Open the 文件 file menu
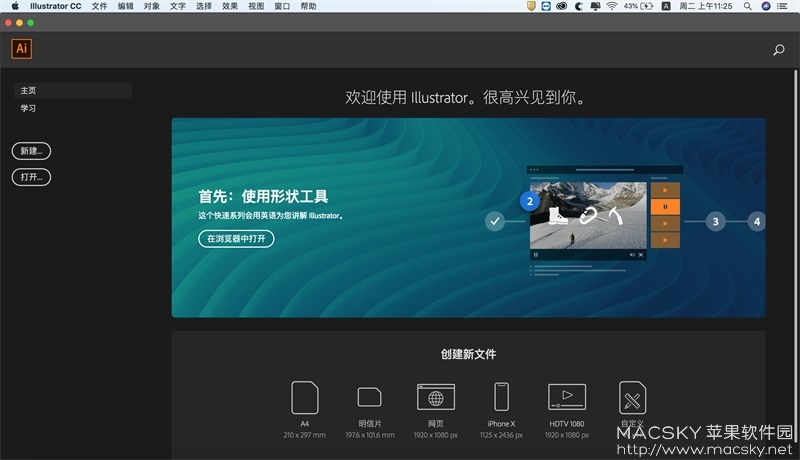The height and width of the screenshot is (460, 800). (99, 6)
